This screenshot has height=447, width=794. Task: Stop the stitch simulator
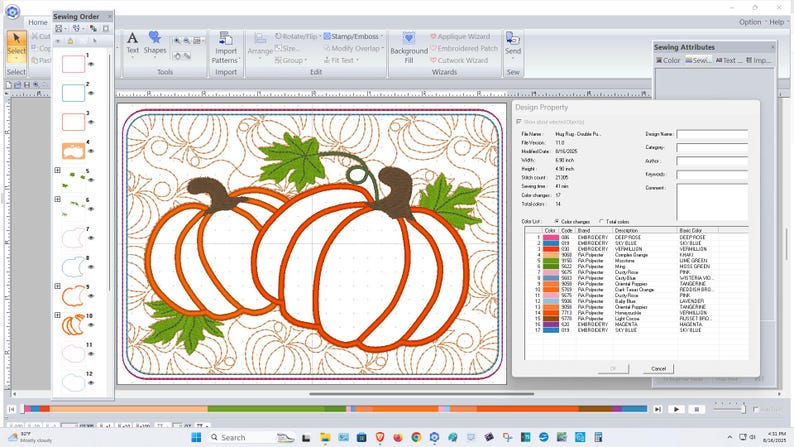[x=696, y=409]
